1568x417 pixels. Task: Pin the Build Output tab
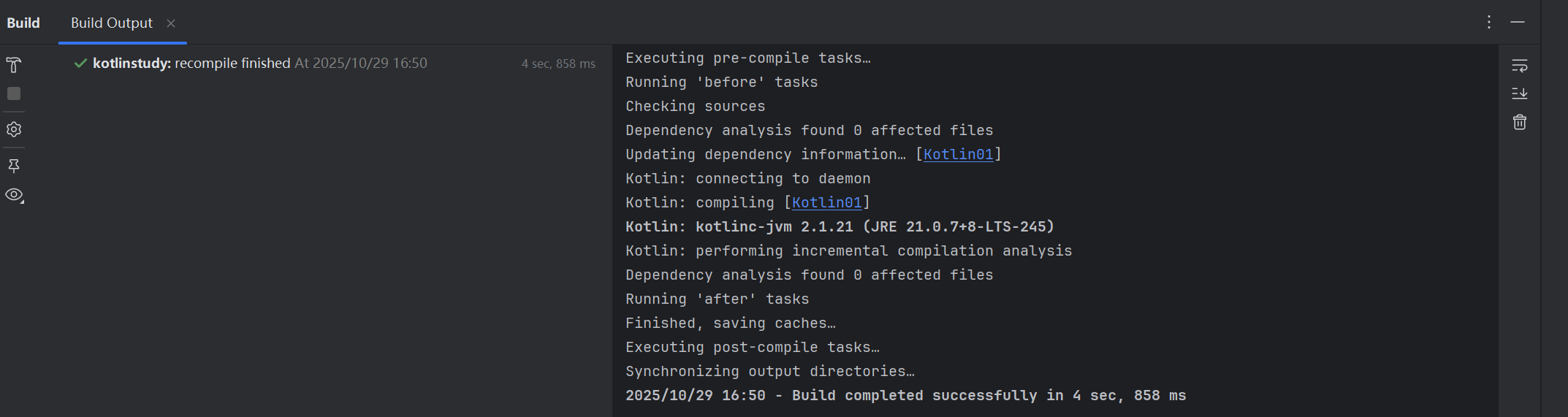[x=14, y=166]
